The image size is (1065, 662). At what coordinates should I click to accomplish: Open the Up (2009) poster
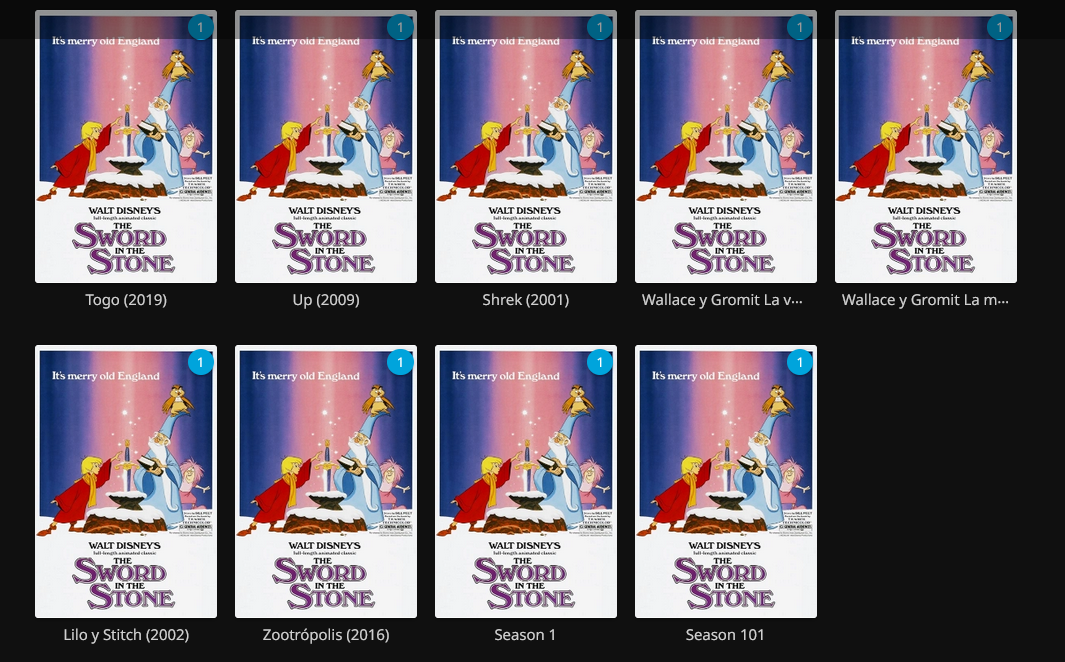click(x=326, y=146)
